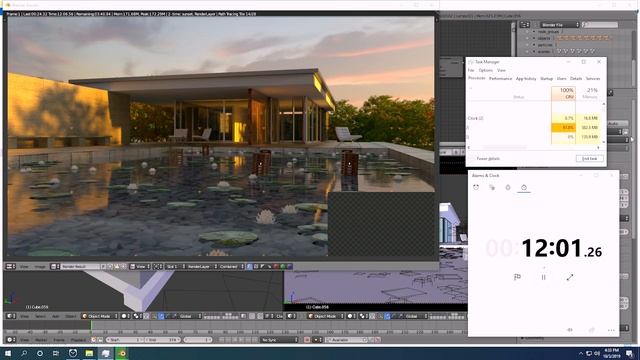Click the browse image icon beside Render Result
This screenshot has height=360, width=640.
tap(55, 267)
